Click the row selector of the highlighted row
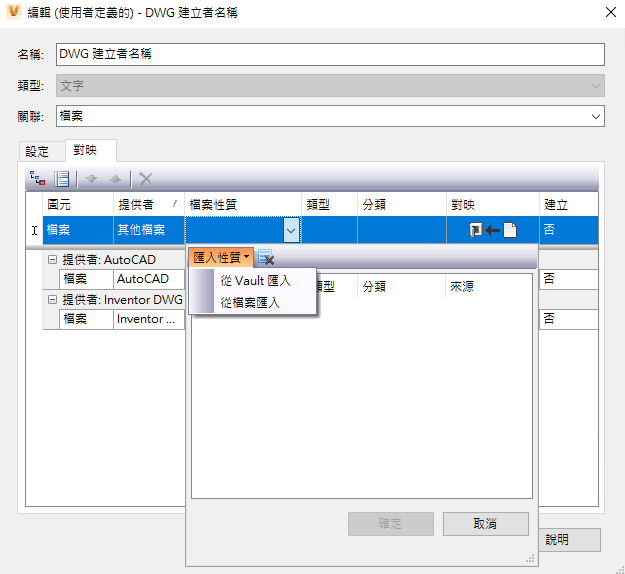The height and width of the screenshot is (574, 625). tap(34, 230)
